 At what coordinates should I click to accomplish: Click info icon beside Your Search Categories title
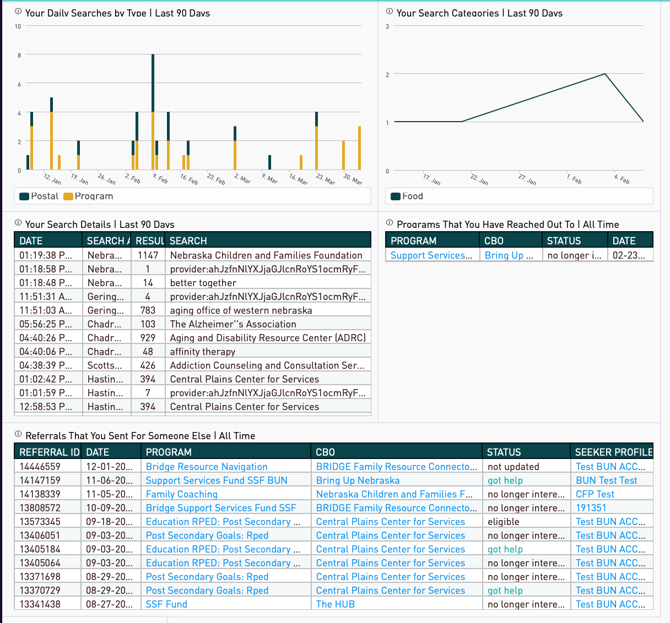coord(390,13)
